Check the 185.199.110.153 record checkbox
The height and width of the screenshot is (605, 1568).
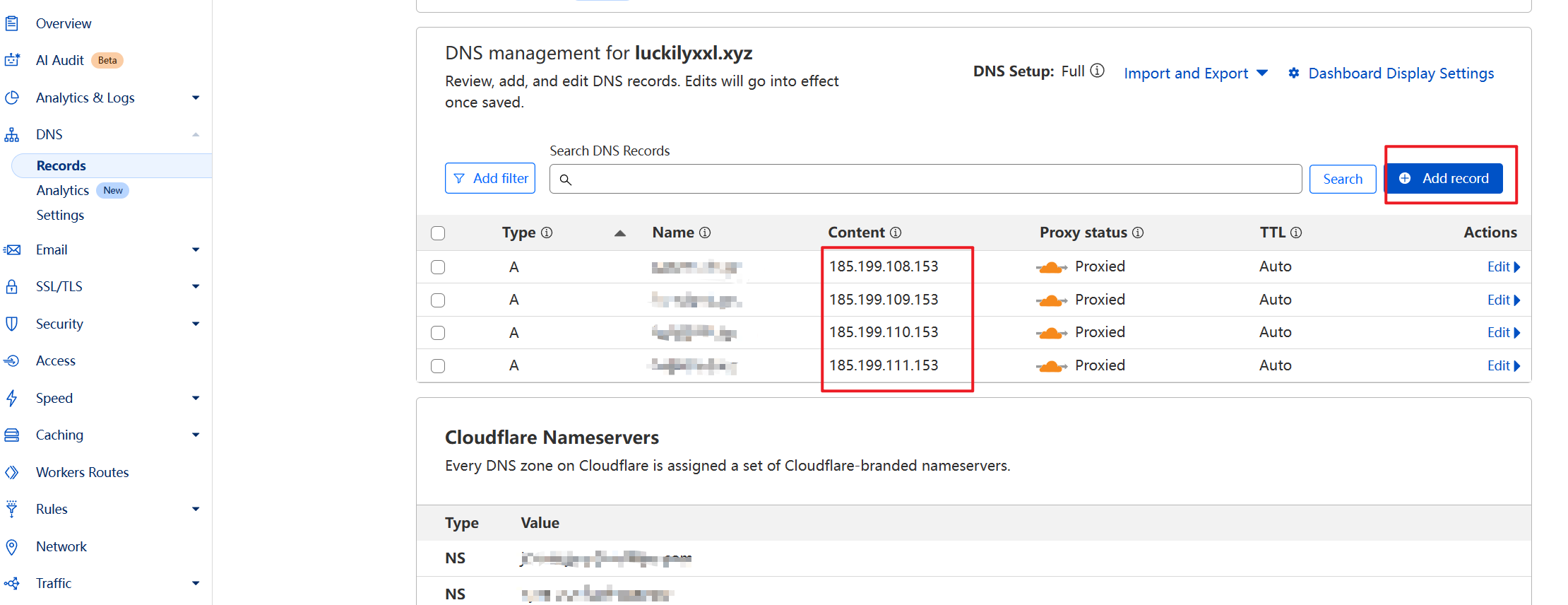coord(438,333)
